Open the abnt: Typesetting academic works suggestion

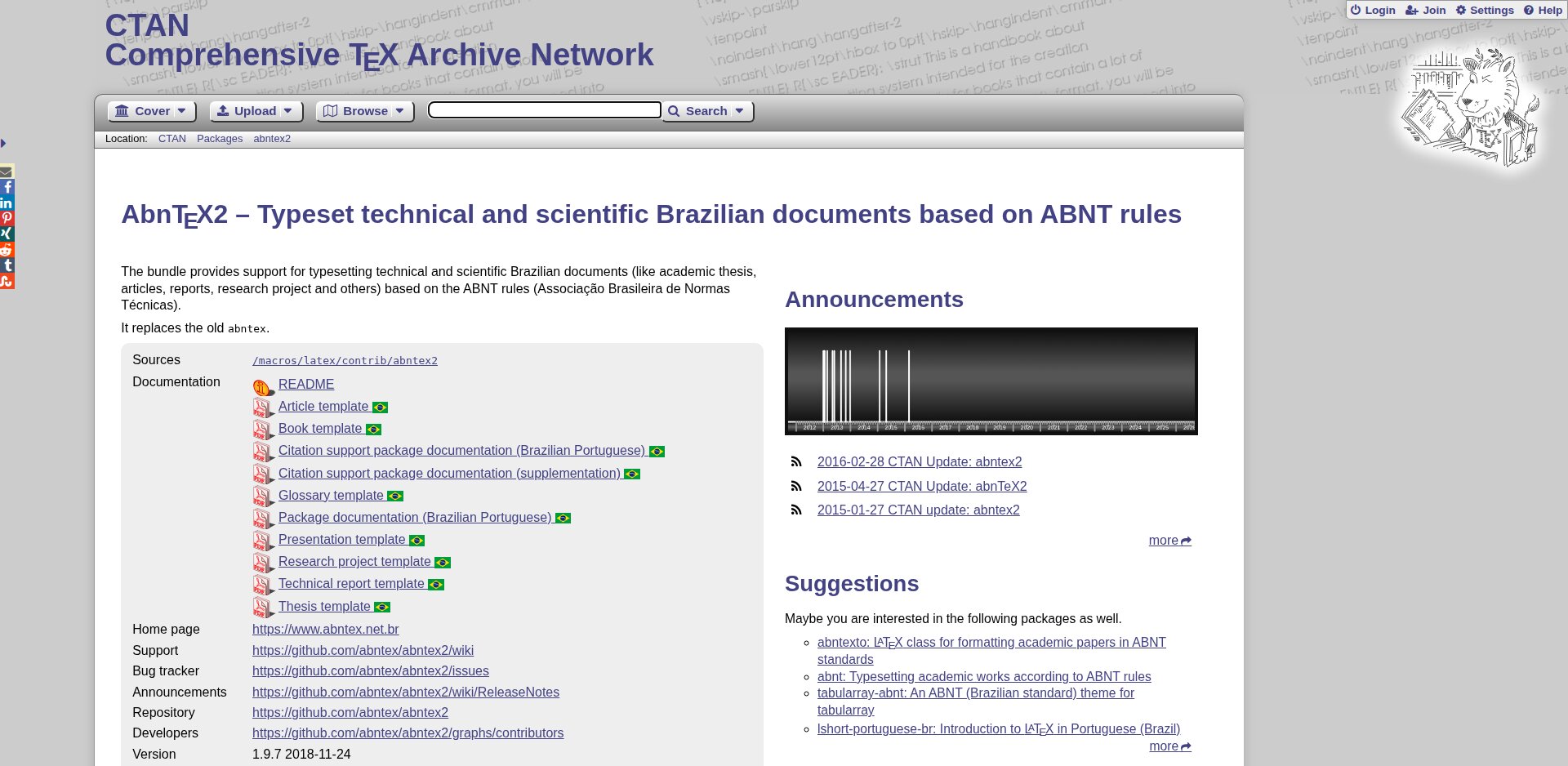point(984,677)
